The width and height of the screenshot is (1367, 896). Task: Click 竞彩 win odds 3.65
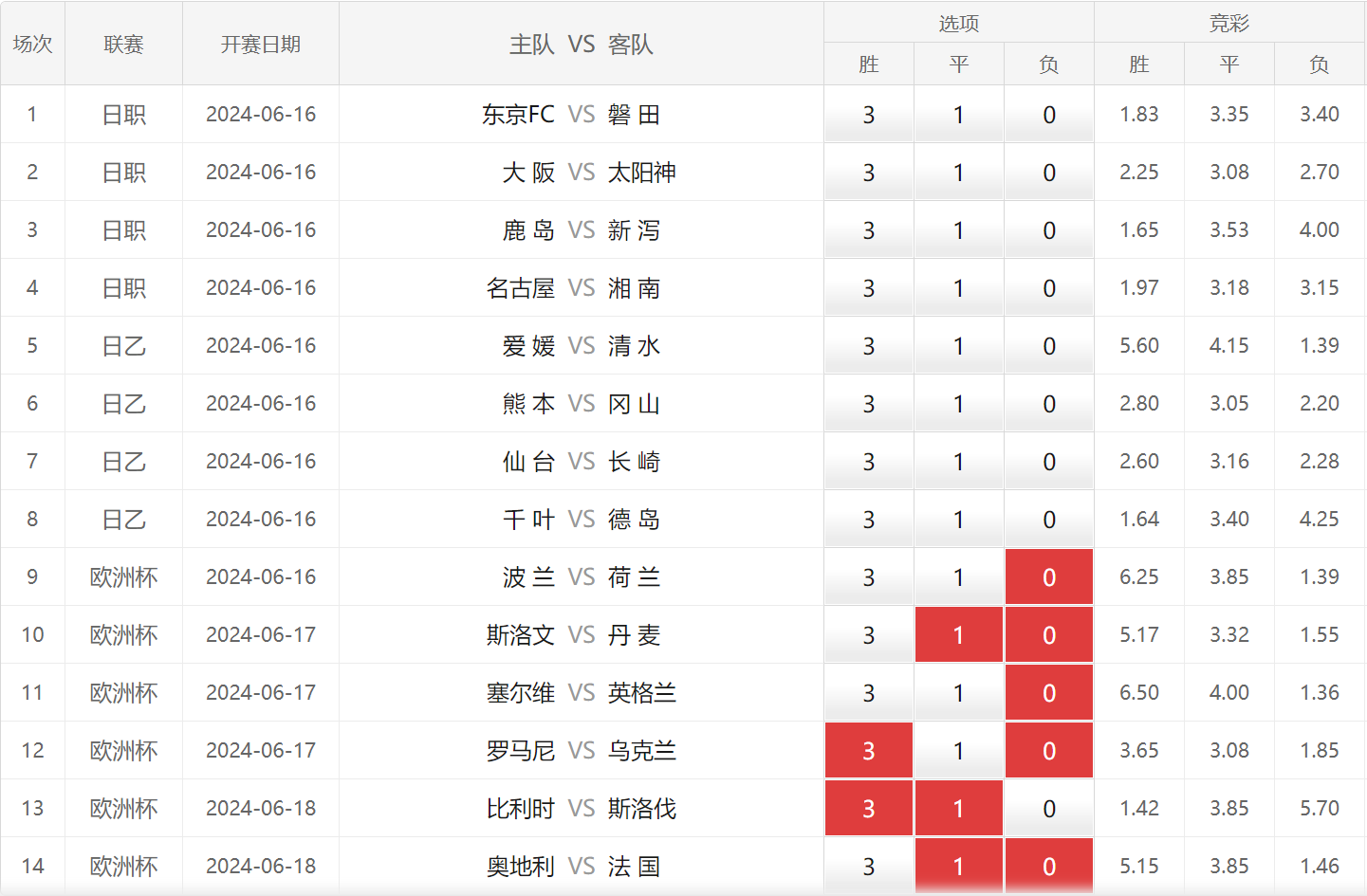[x=1139, y=751]
